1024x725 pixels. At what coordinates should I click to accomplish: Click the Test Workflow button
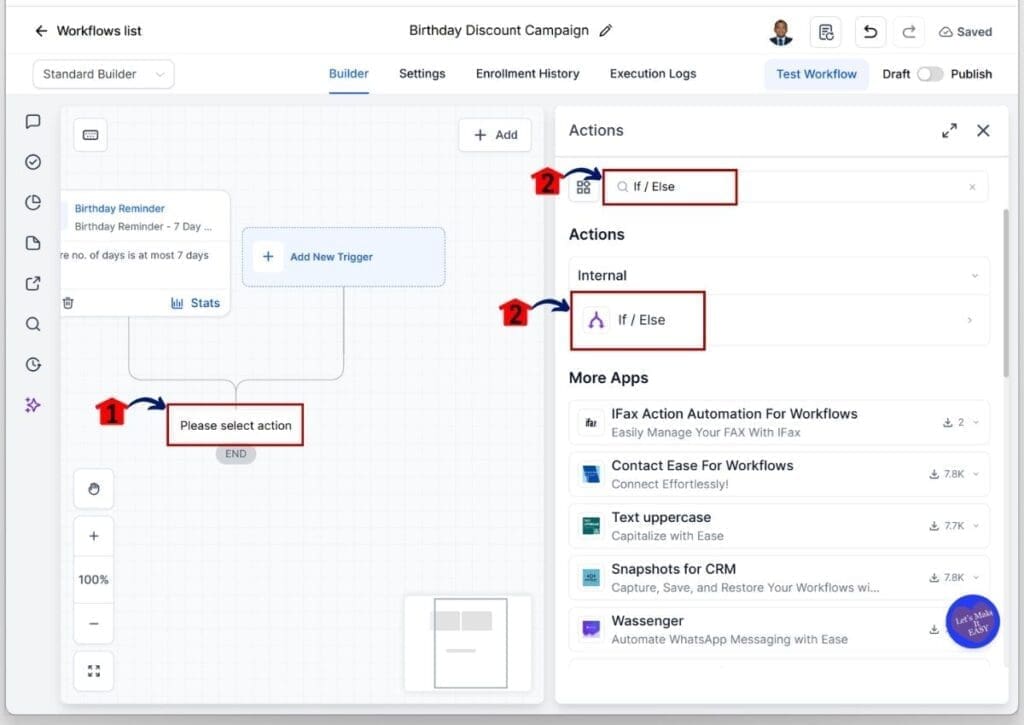(816, 74)
